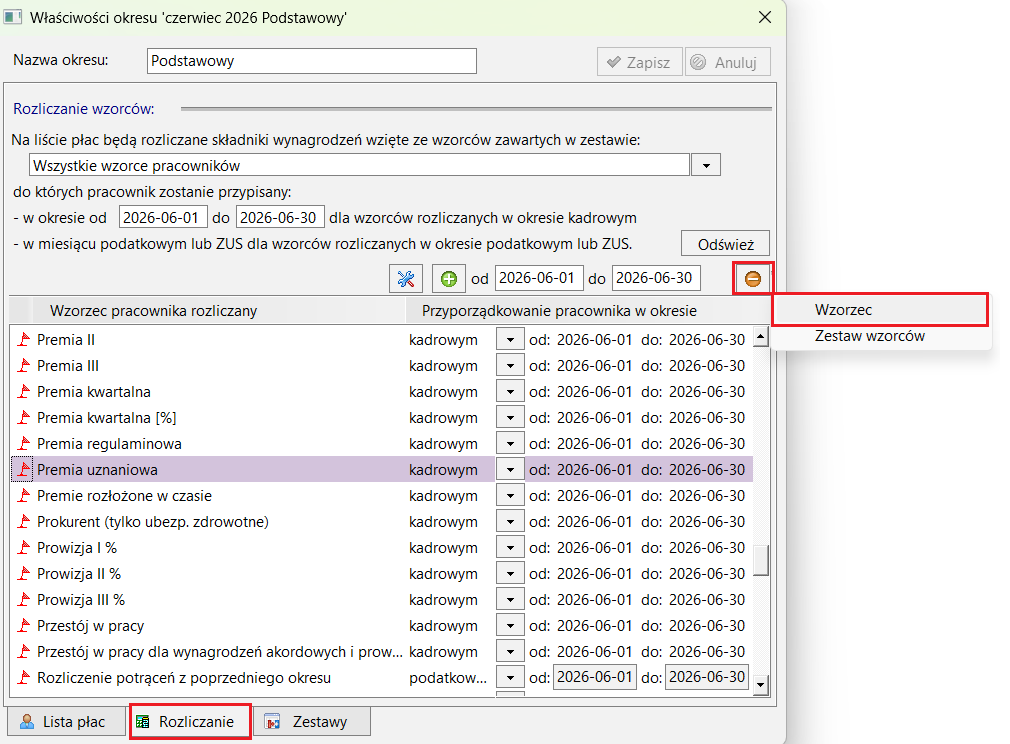Click the list scrollbar up arrow

click(761, 336)
